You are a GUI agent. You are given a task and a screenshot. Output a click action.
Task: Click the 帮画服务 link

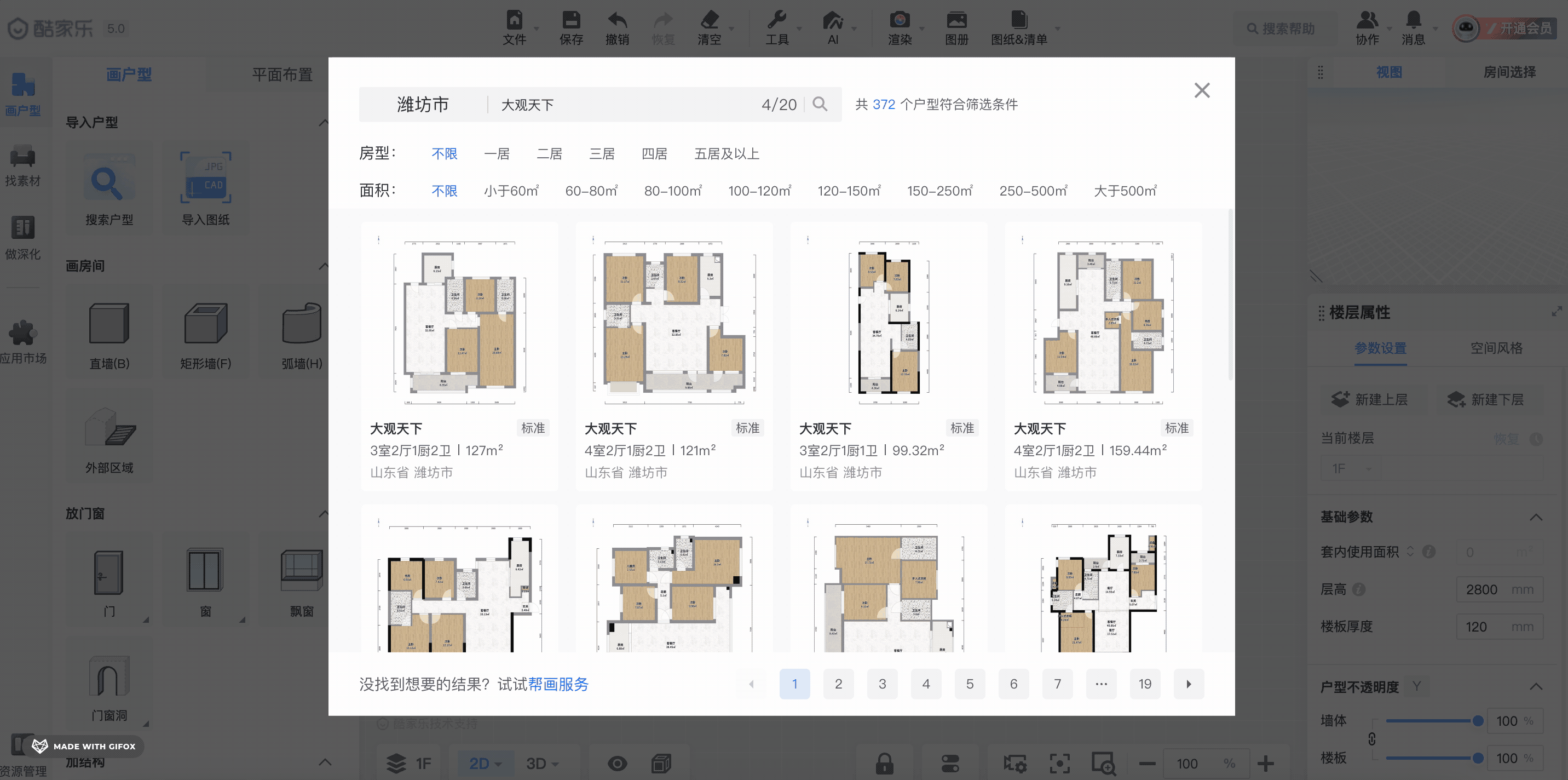tap(558, 684)
